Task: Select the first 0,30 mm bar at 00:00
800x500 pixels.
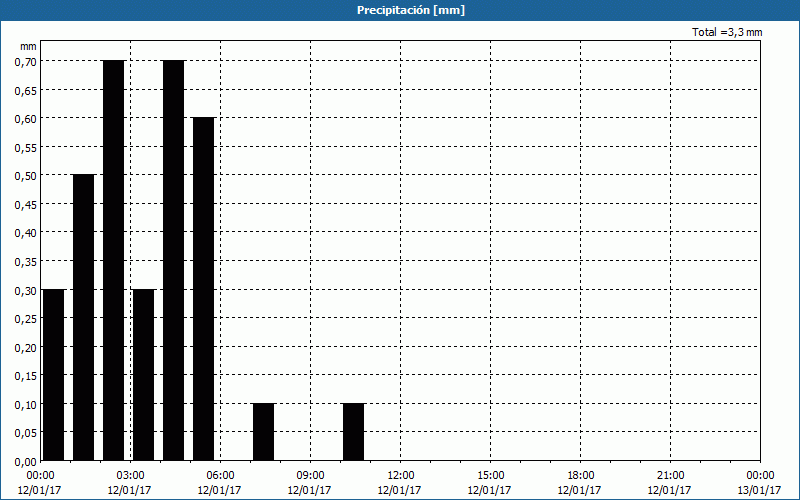Action: [x=54, y=375]
